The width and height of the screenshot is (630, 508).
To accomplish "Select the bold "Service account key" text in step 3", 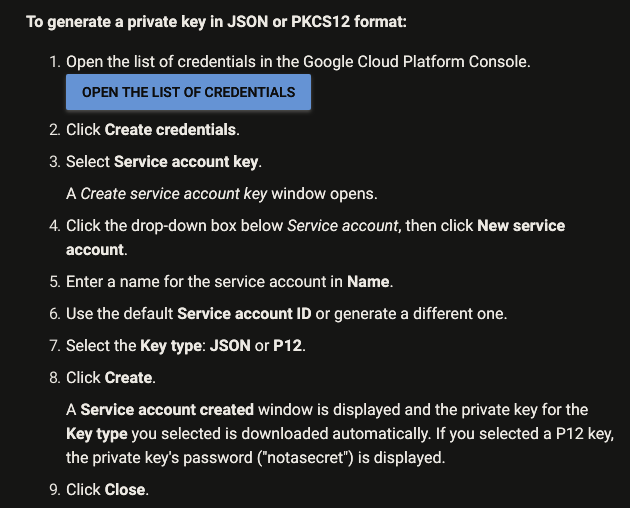I will tap(187, 161).
